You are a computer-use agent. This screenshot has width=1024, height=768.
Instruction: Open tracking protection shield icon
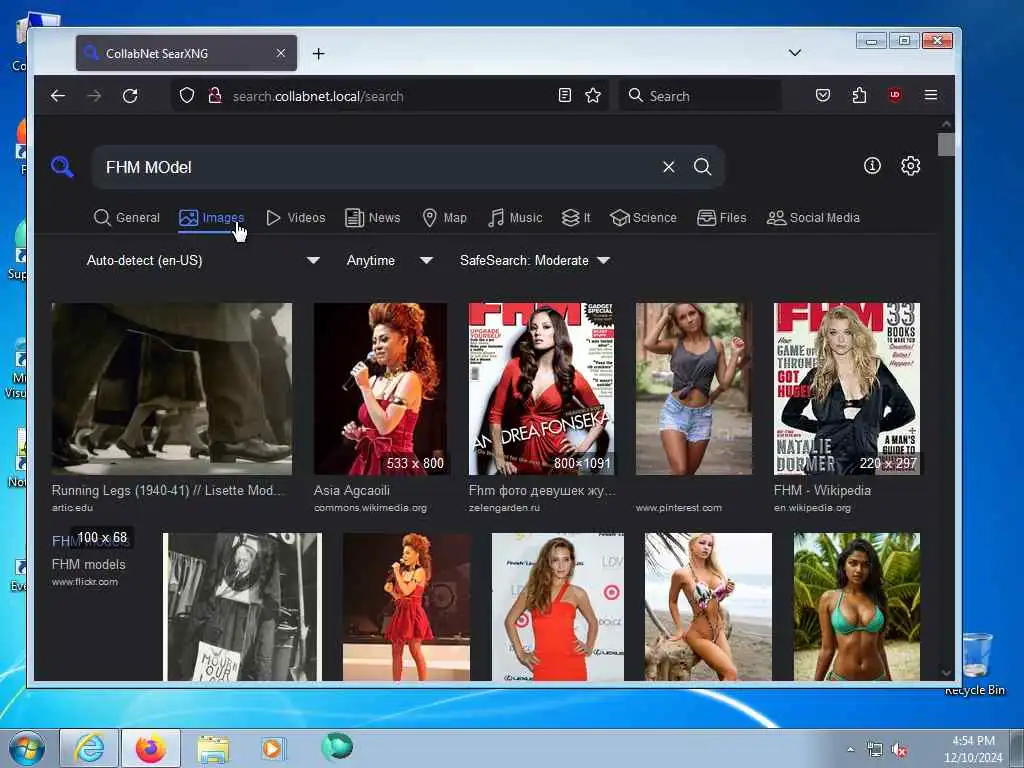[187, 96]
